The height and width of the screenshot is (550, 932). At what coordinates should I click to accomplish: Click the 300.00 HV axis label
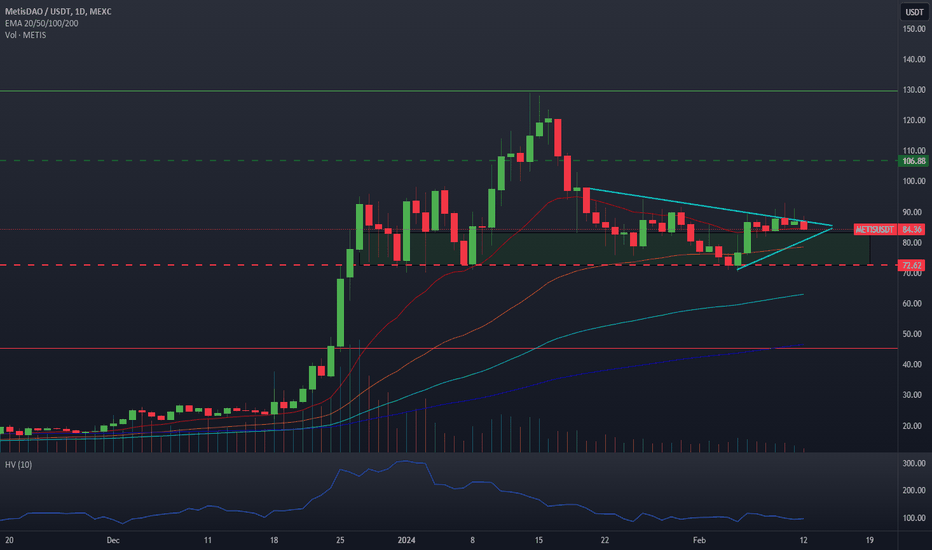tap(914, 463)
